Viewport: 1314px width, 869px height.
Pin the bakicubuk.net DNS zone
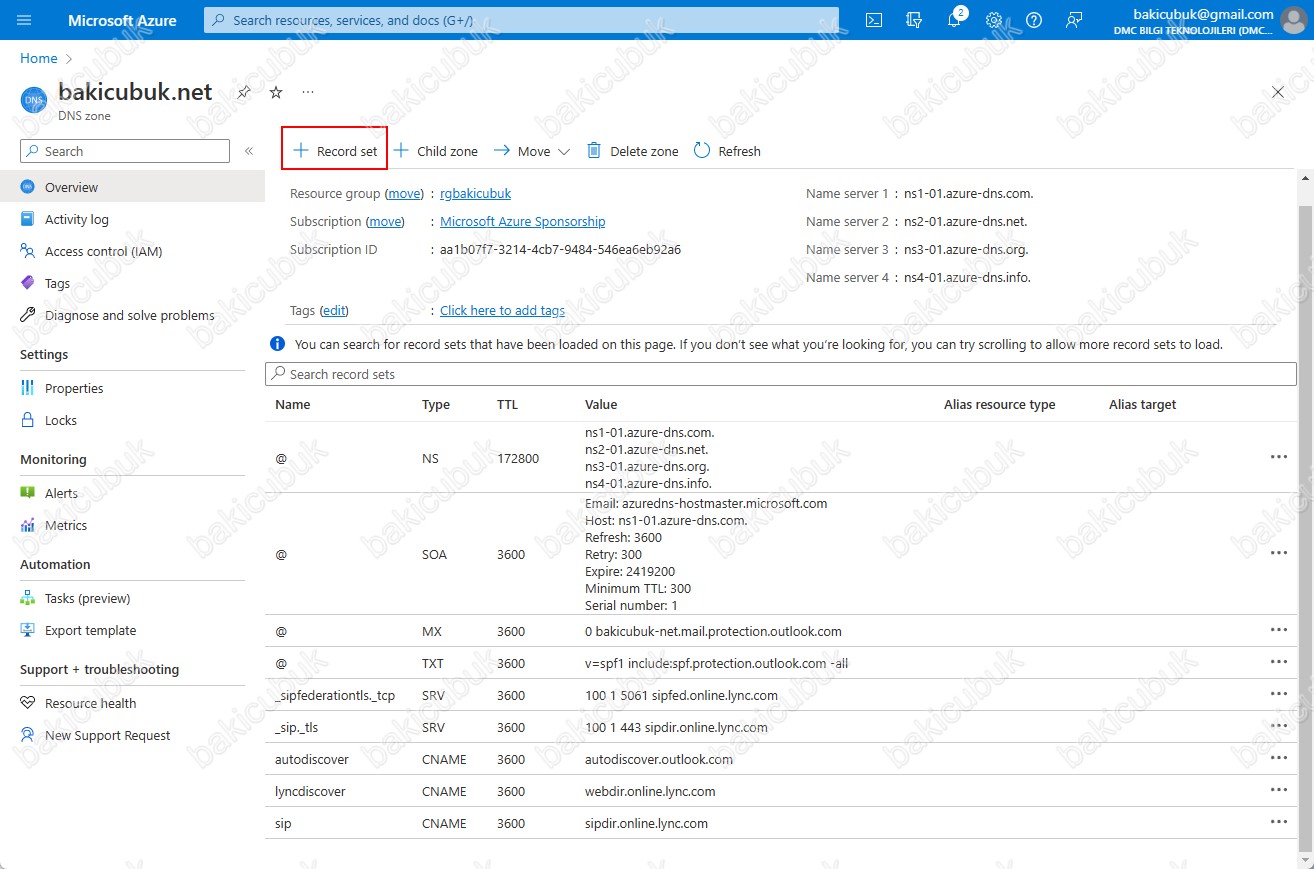pos(243,92)
